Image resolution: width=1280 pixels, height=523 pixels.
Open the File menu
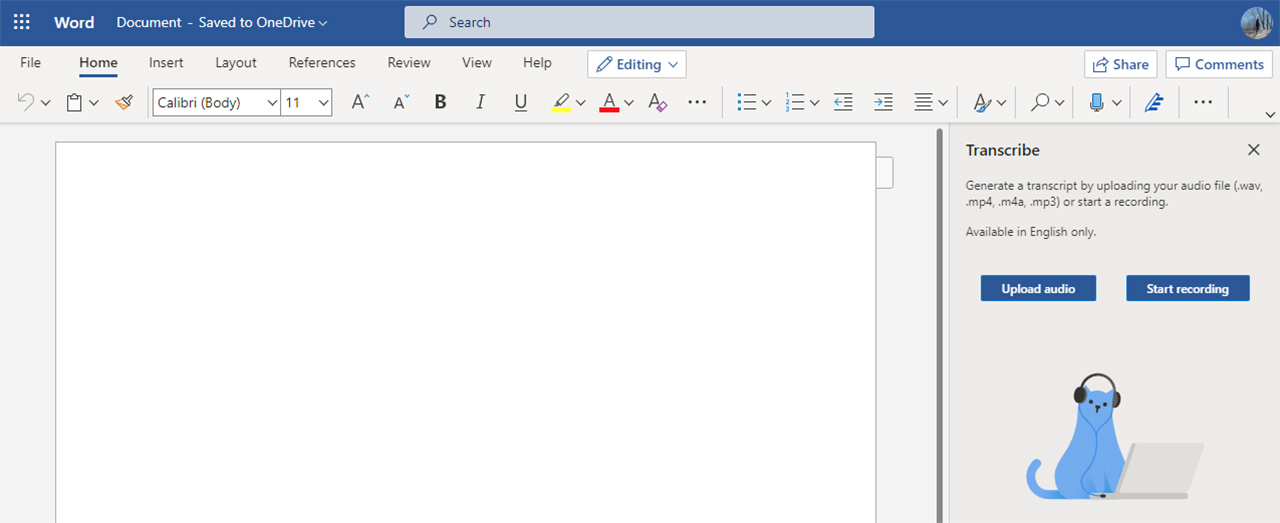[x=31, y=62]
